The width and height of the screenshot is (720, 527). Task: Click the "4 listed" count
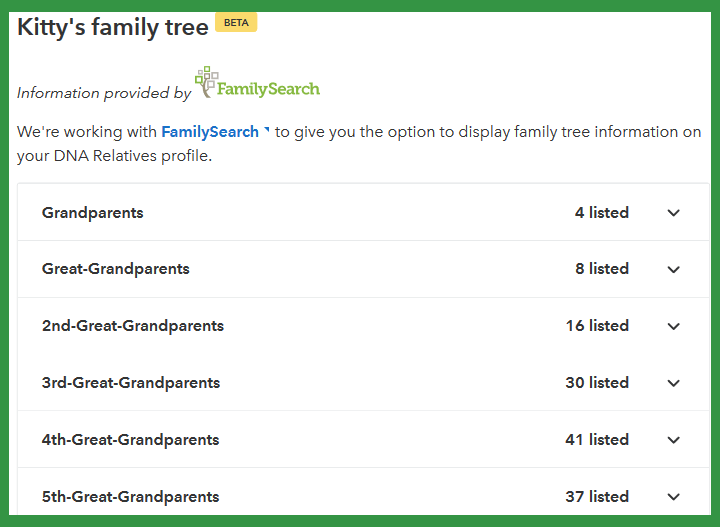pyautogui.click(x=602, y=213)
